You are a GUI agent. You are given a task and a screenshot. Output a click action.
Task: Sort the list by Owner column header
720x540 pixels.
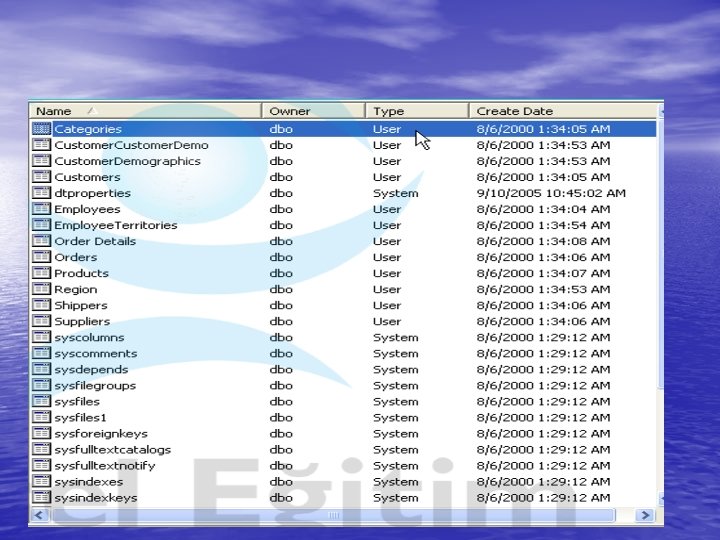click(314, 111)
